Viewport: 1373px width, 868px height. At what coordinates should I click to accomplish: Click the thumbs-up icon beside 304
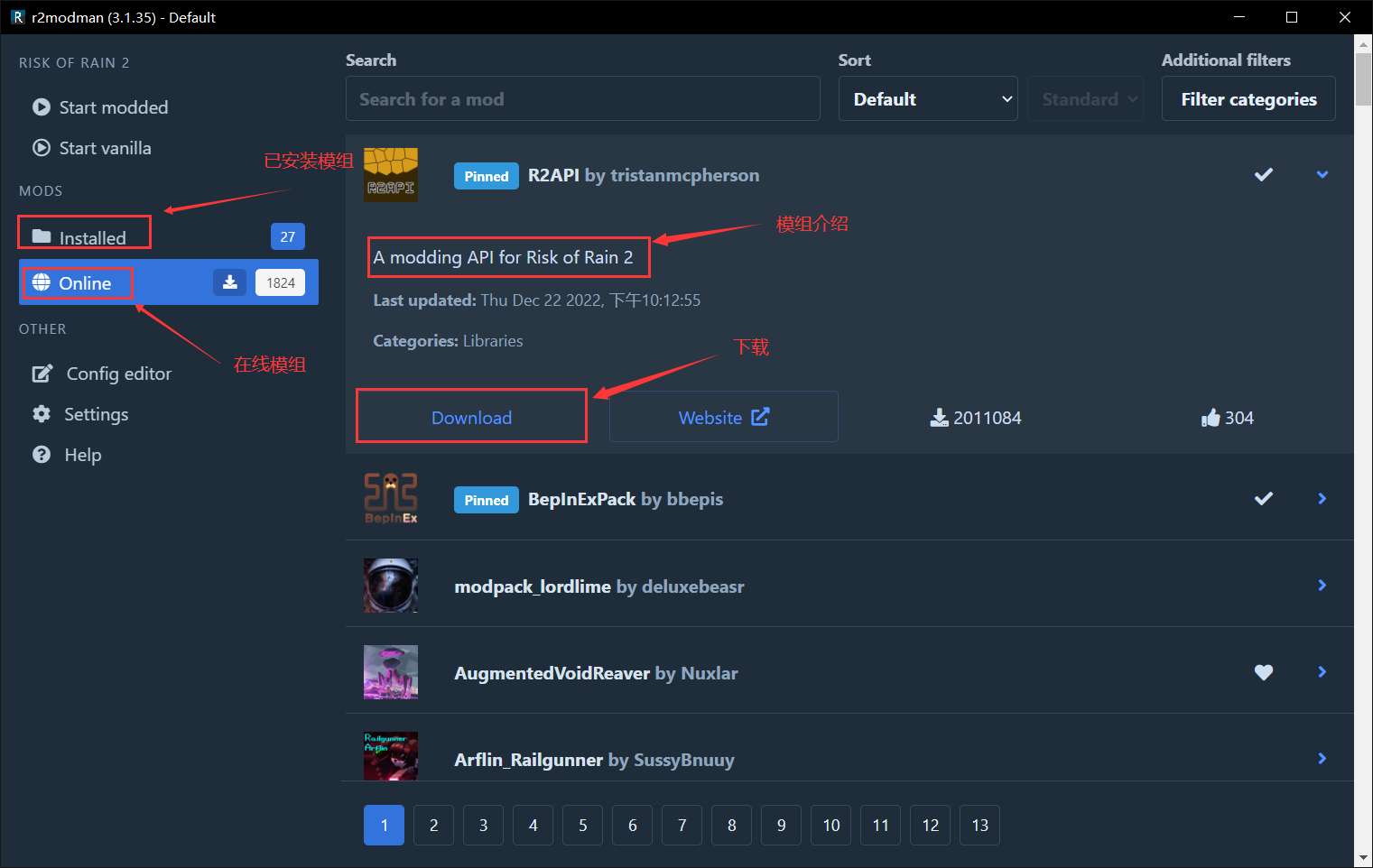pos(1210,418)
